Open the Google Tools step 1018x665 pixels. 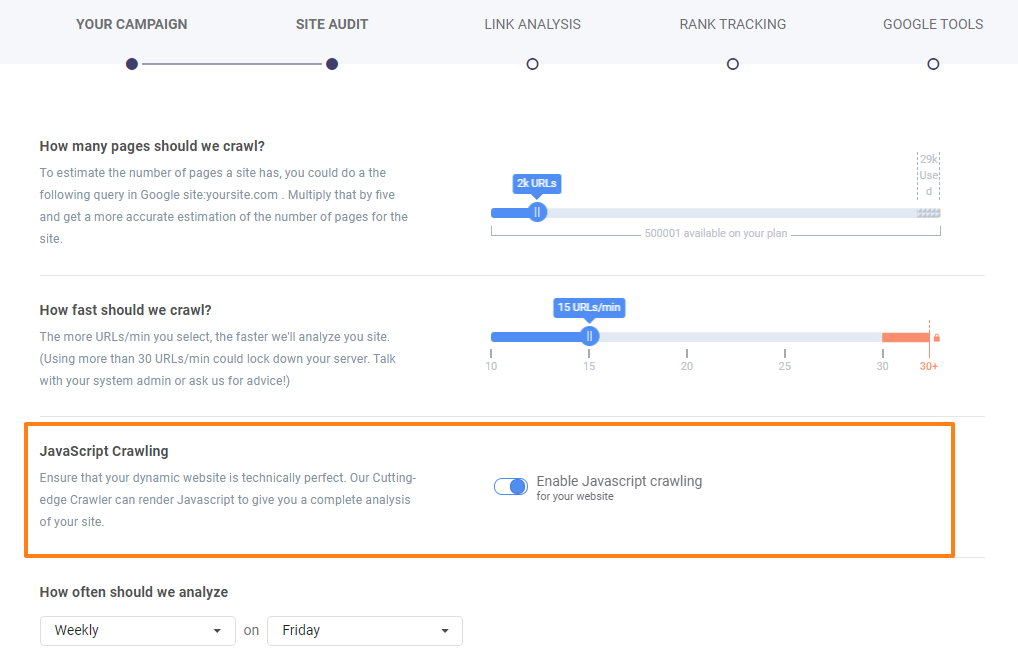click(x=933, y=25)
